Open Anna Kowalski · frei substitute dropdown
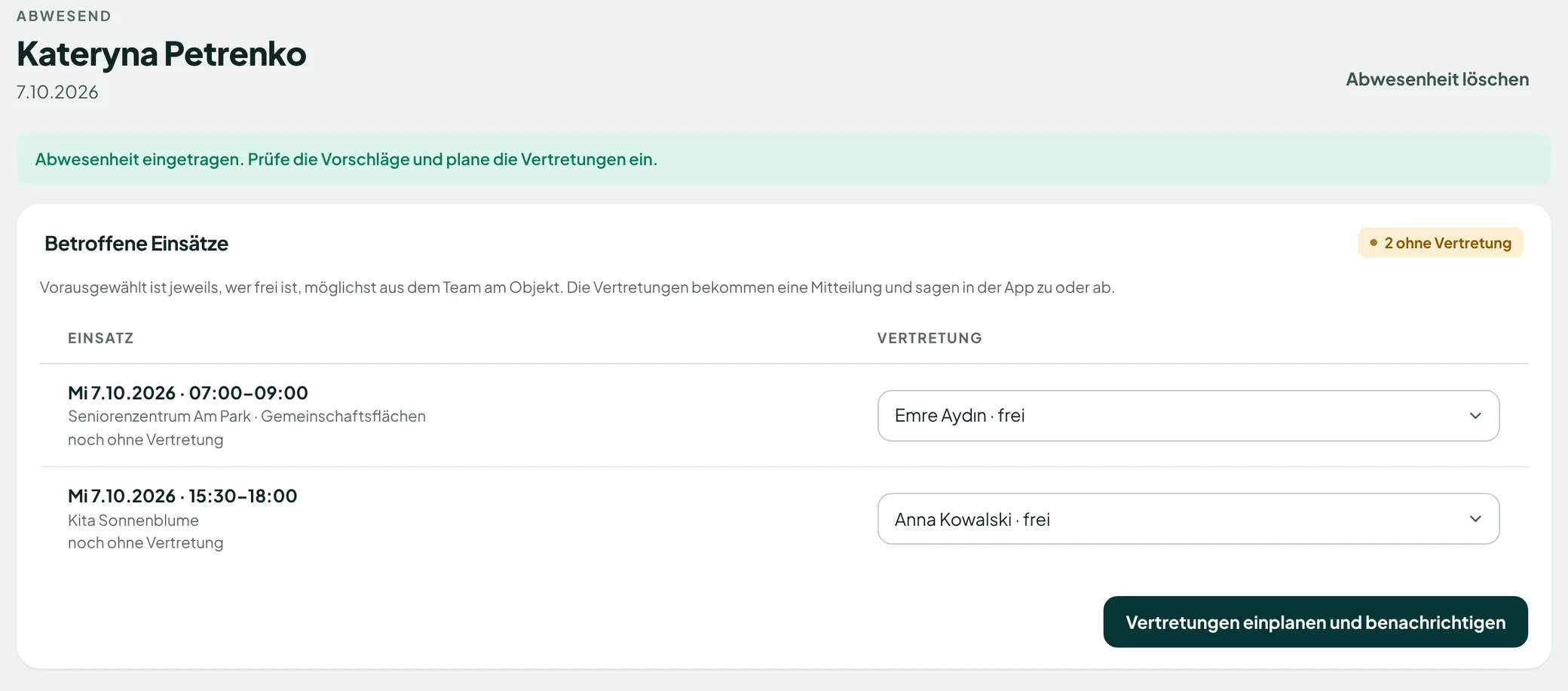Image resolution: width=1568 pixels, height=691 pixels. click(x=1188, y=519)
